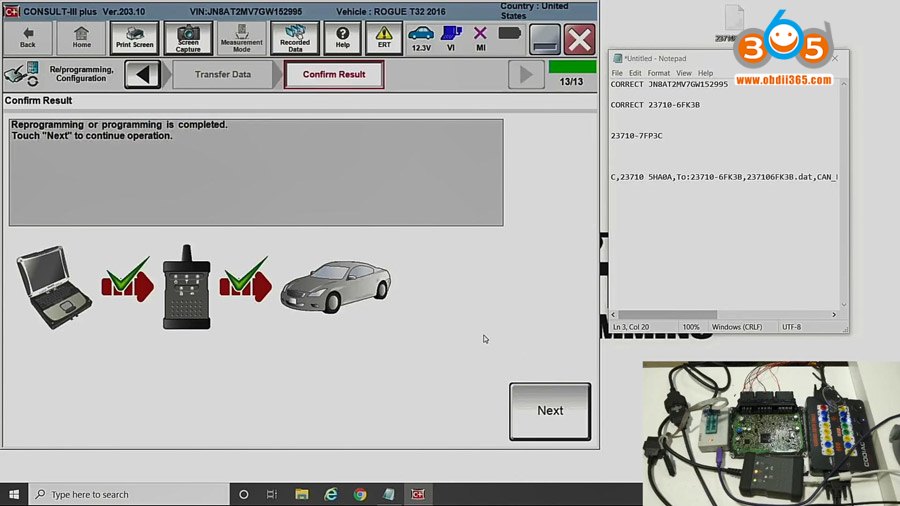Viewport: 900px width, 506px height.
Task: Open Notepad Help menu
Action: [x=705, y=73]
